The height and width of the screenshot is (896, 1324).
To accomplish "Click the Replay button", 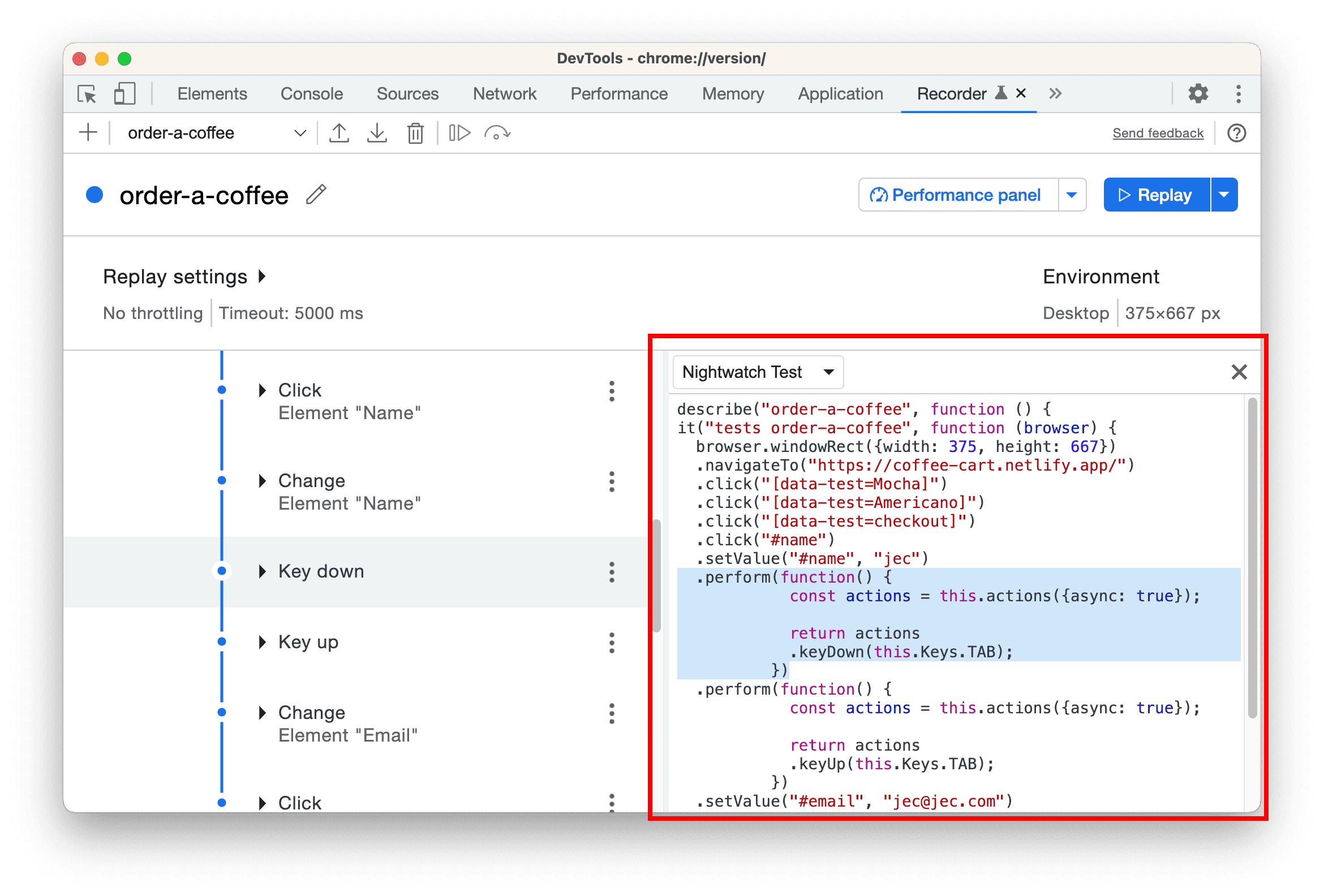I will (x=1155, y=195).
